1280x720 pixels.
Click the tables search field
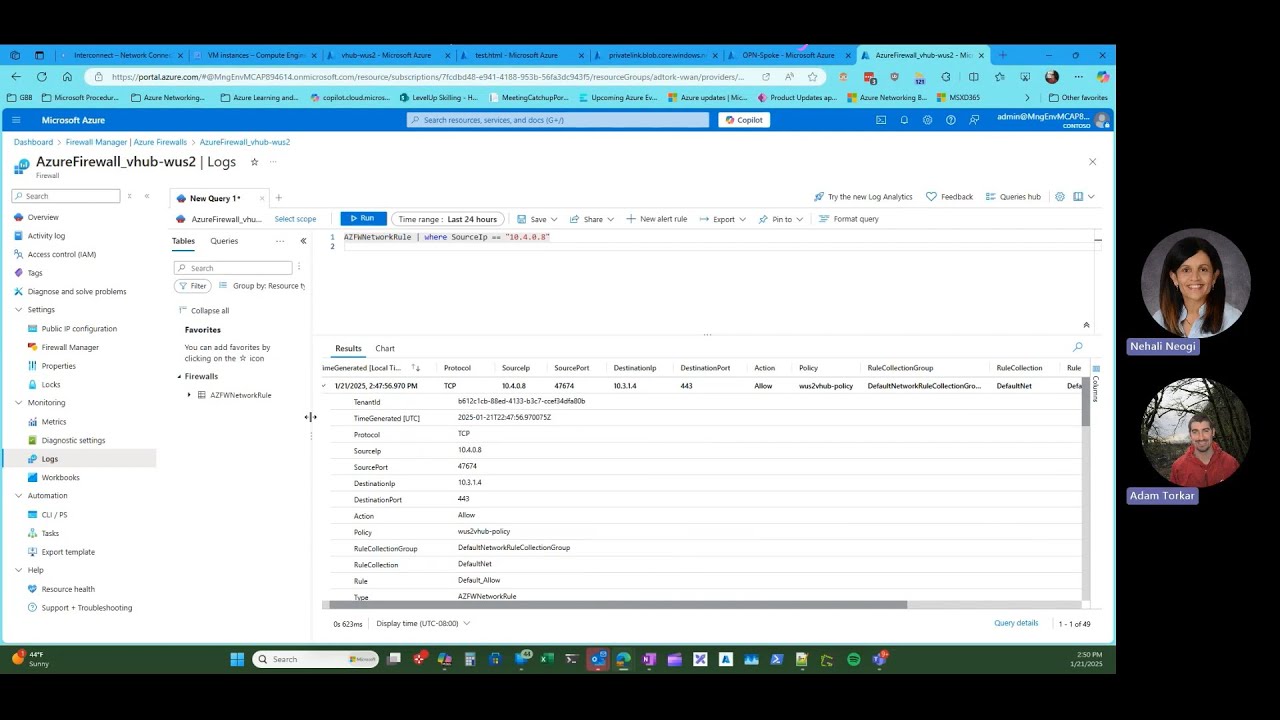click(x=233, y=268)
